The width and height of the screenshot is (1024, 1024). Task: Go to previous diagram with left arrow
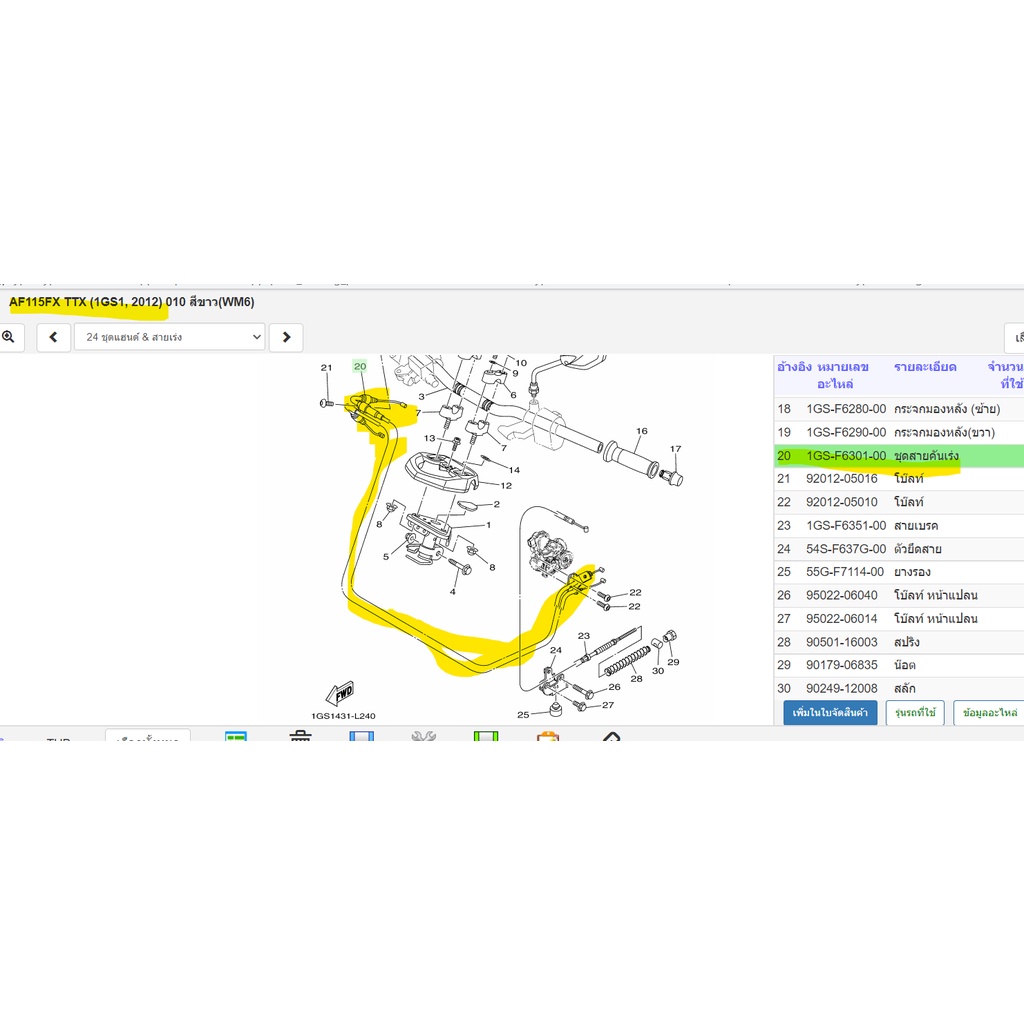[x=54, y=337]
